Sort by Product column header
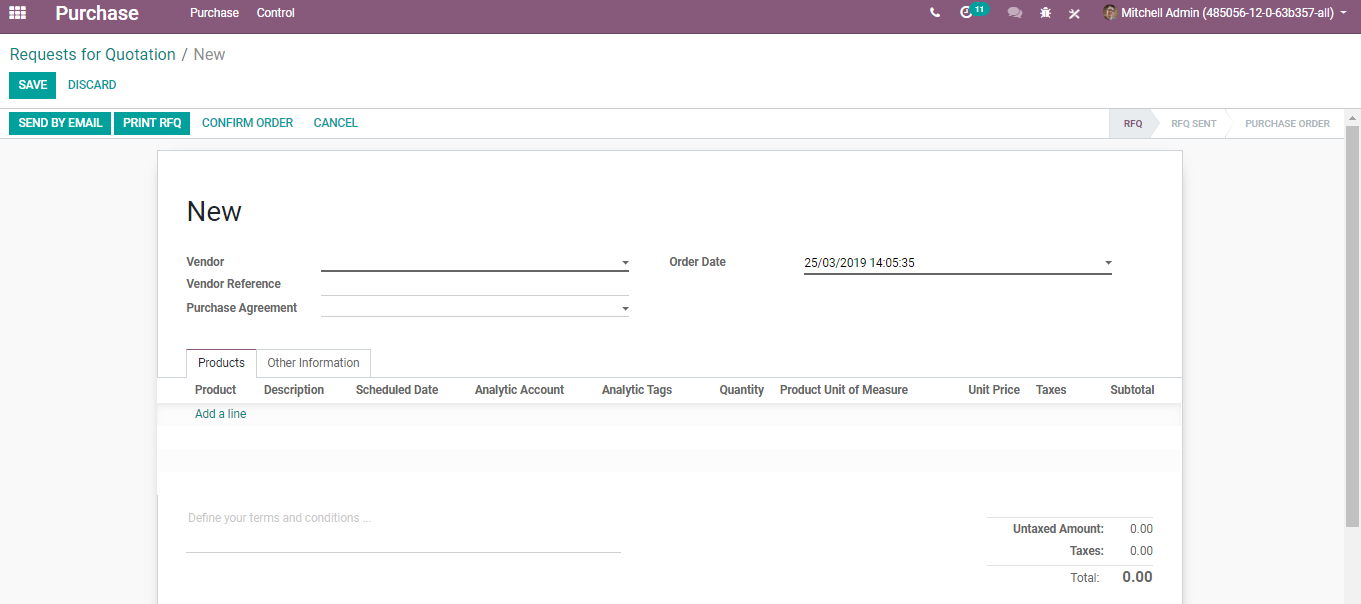This screenshot has width=1361, height=604. (x=215, y=390)
